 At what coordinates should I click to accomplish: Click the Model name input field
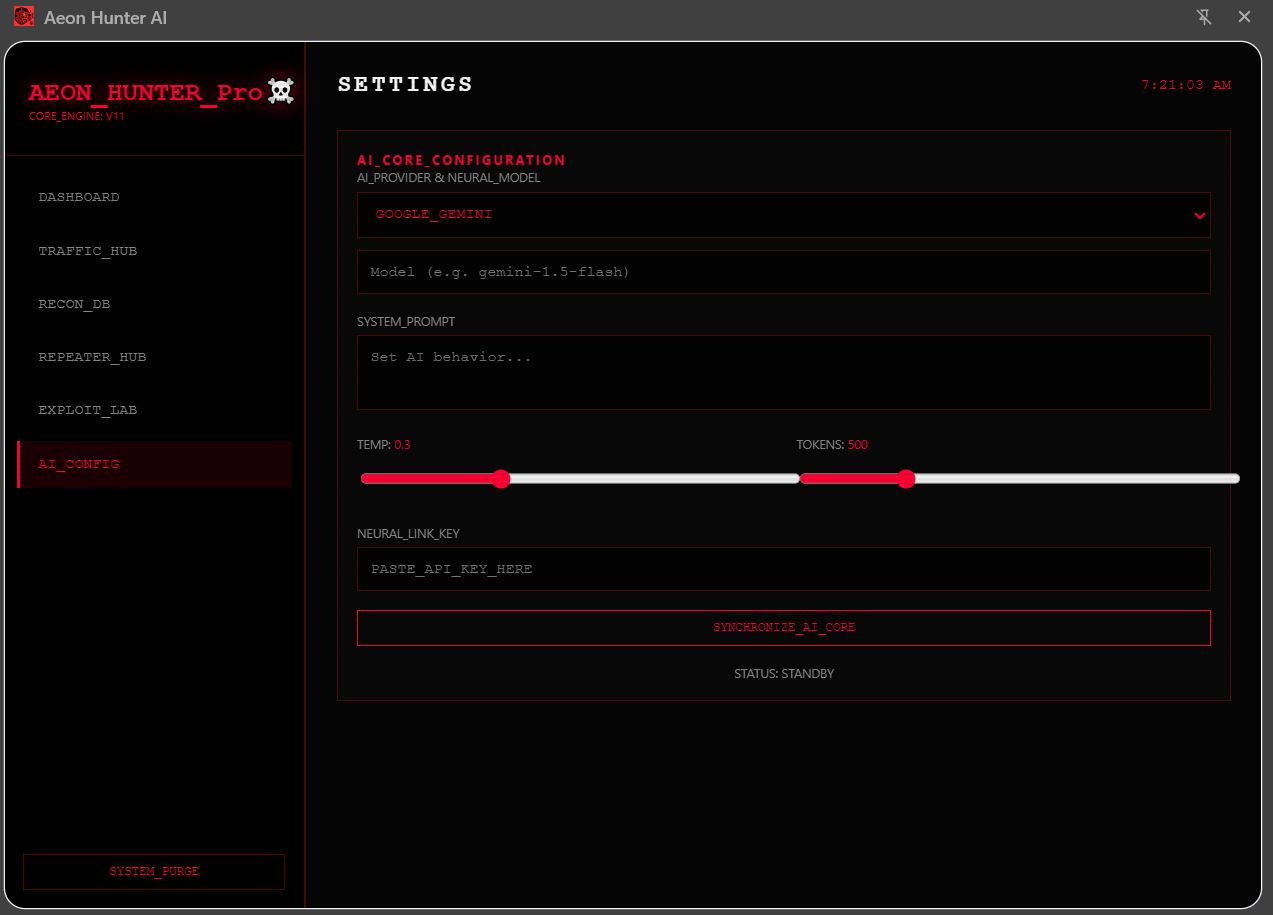click(x=784, y=271)
